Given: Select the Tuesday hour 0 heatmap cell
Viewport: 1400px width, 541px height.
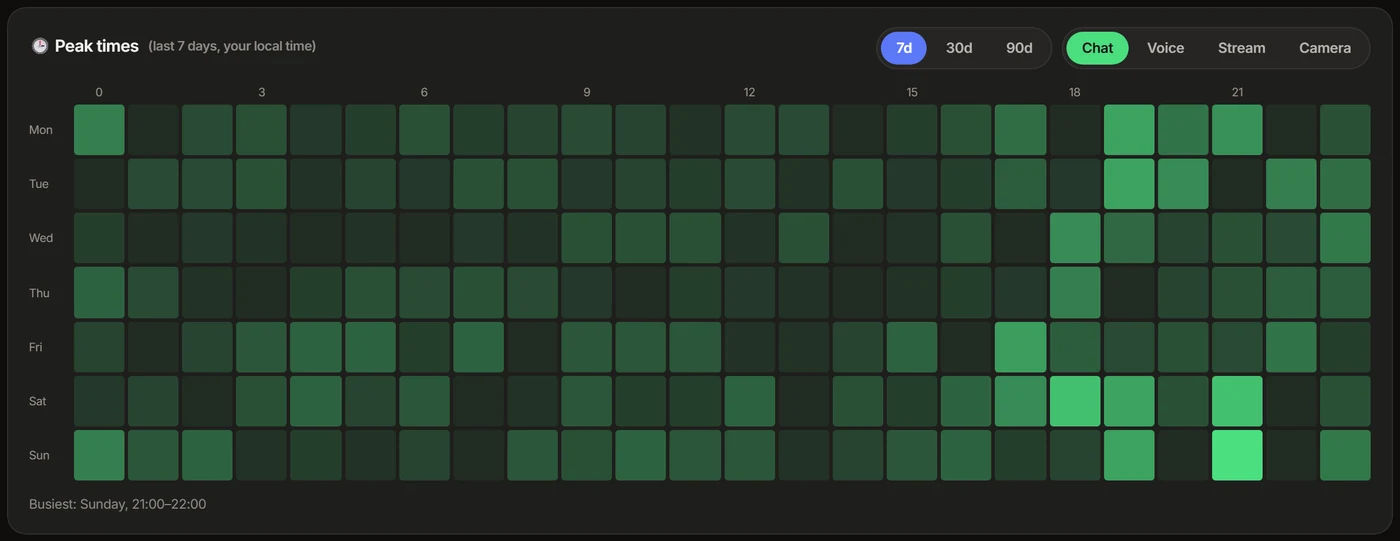Looking at the screenshot, I should 99,184.
